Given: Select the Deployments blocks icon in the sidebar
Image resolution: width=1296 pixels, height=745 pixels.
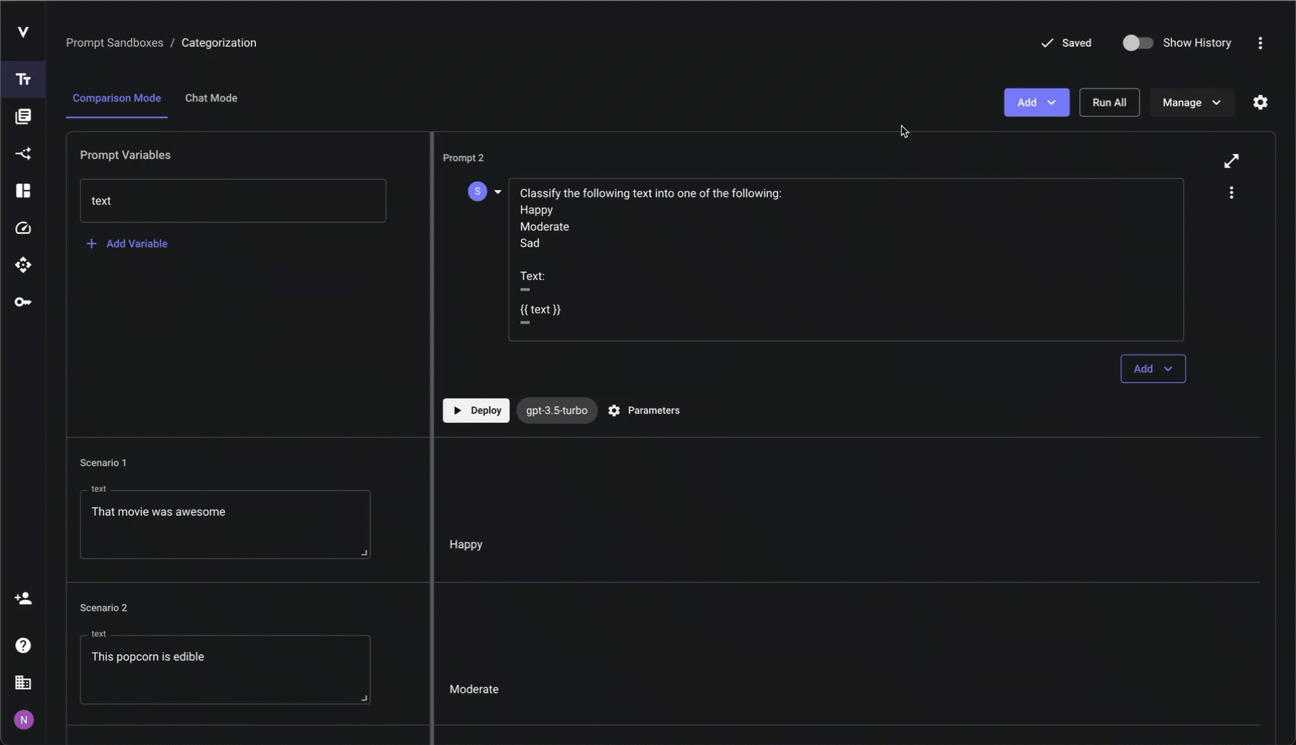Looking at the screenshot, I should [22, 190].
